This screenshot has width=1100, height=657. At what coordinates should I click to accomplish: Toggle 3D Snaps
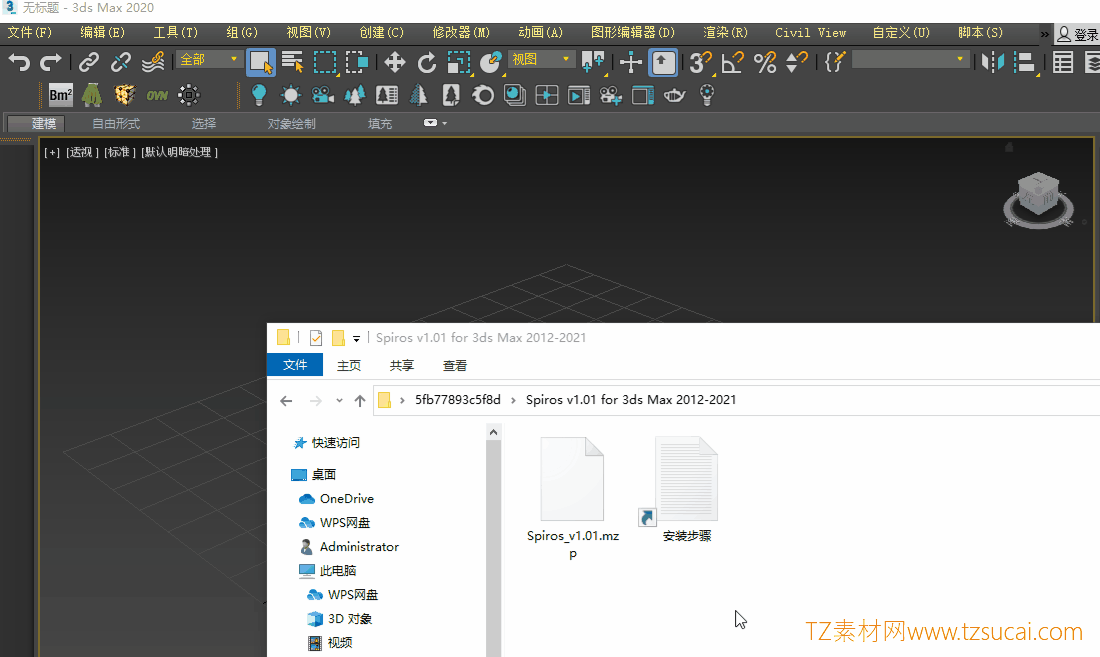700,62
